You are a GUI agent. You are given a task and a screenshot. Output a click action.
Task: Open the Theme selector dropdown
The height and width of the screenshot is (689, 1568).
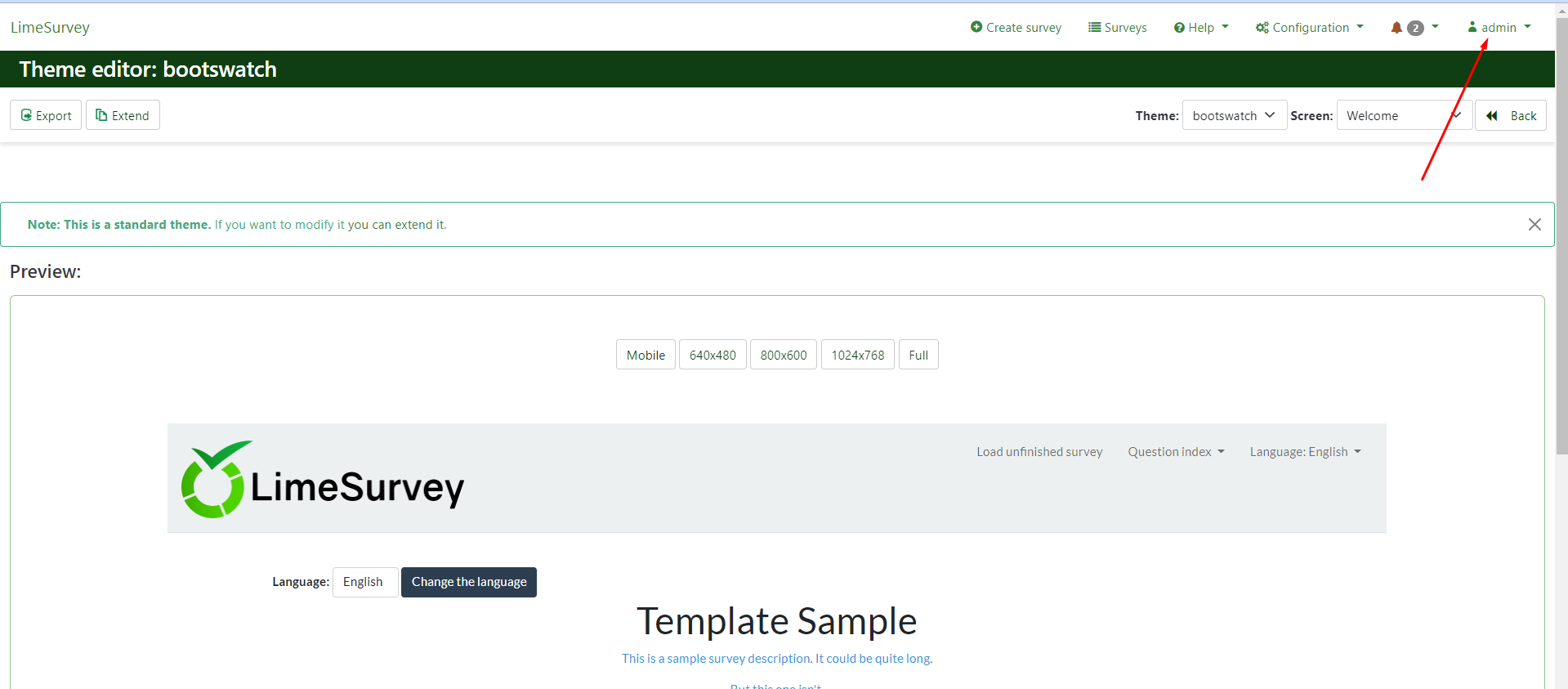[1235, 115]
